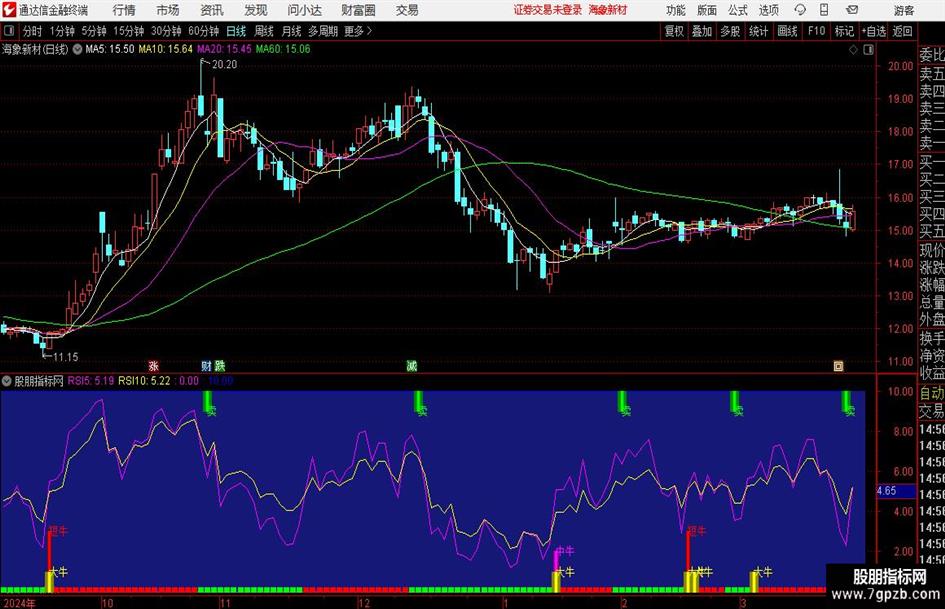The height and width of the screenshot is (609, 945).
Task: Select the 30分钟 period tab
Action: pos(166,31)
